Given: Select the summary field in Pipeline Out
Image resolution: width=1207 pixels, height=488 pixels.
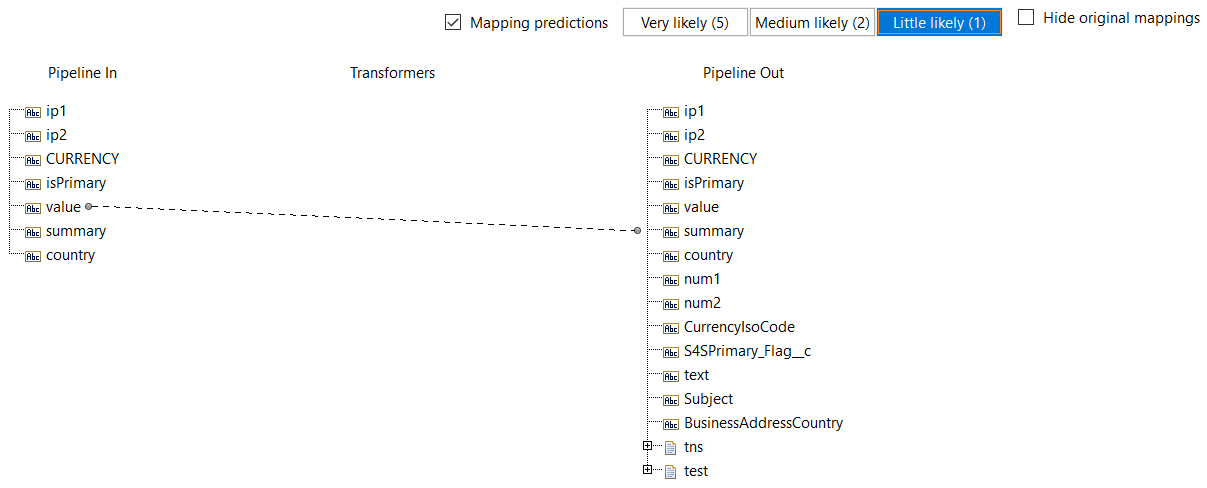Looking at the screenshot, I should pyautogui.click(x=713, y=231).
